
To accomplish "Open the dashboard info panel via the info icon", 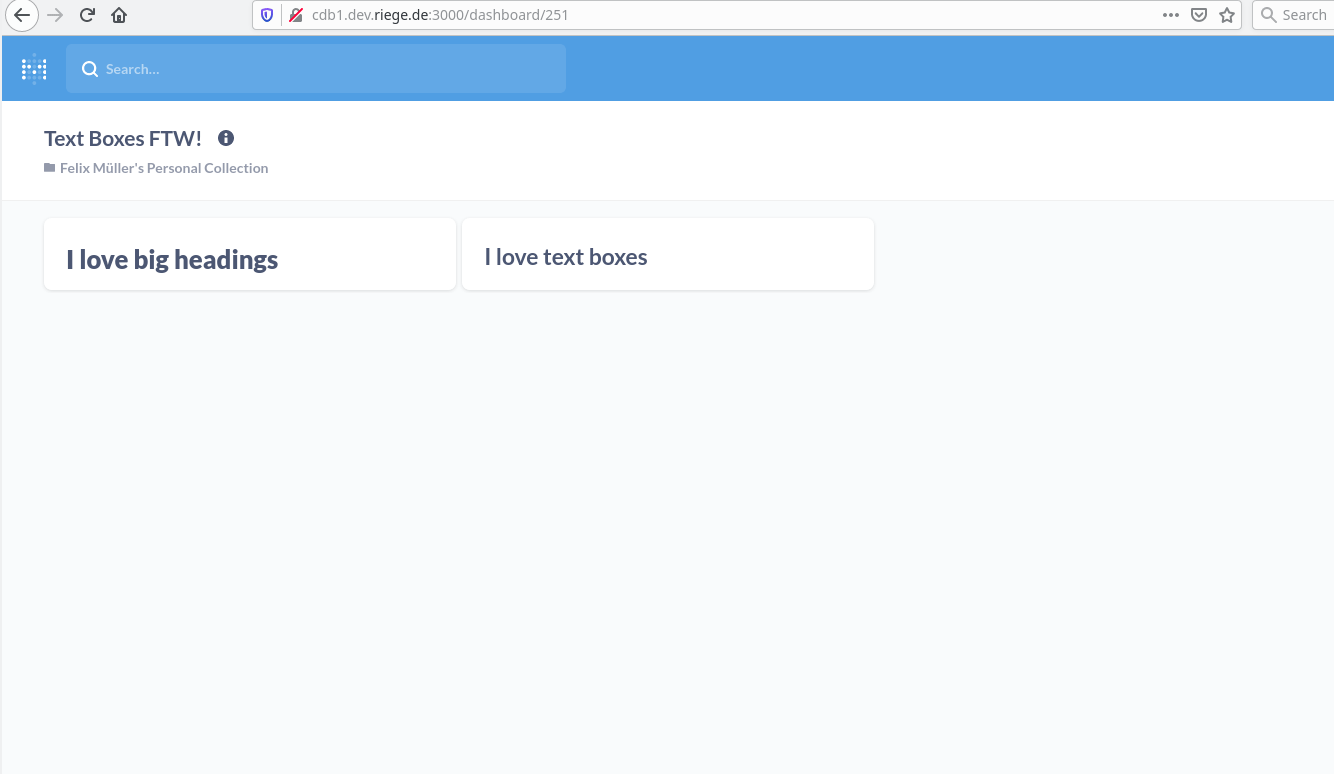I will [x=225, y=138].
